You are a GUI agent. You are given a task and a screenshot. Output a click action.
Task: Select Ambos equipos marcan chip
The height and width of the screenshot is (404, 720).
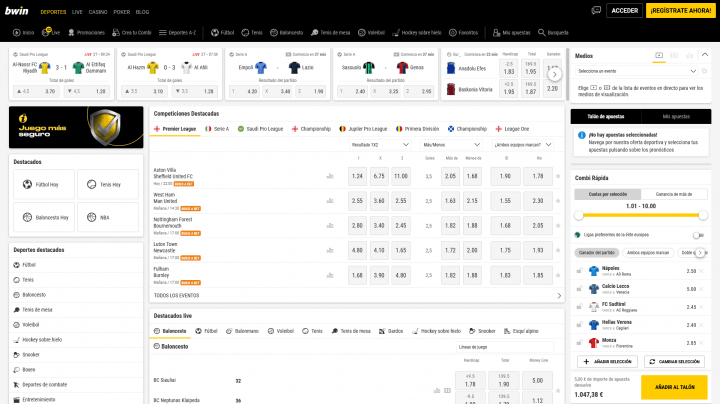648,253
